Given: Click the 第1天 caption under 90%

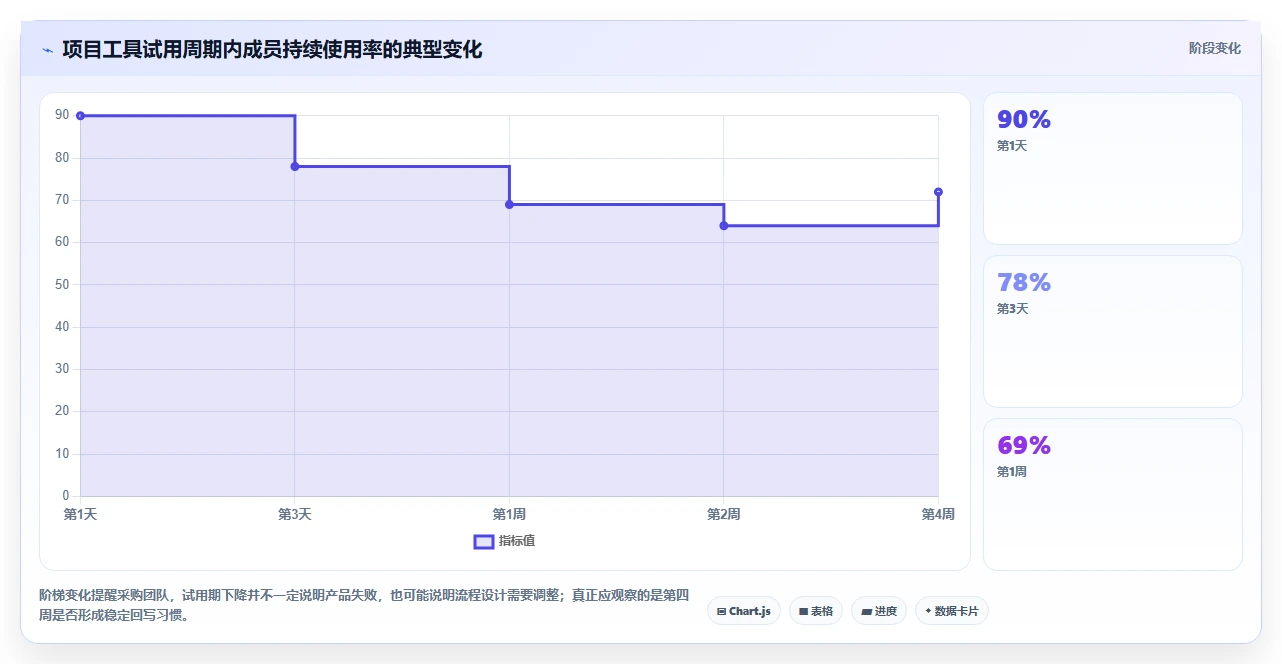Looking at the screenshot, I should click(x=1012, y=146).
